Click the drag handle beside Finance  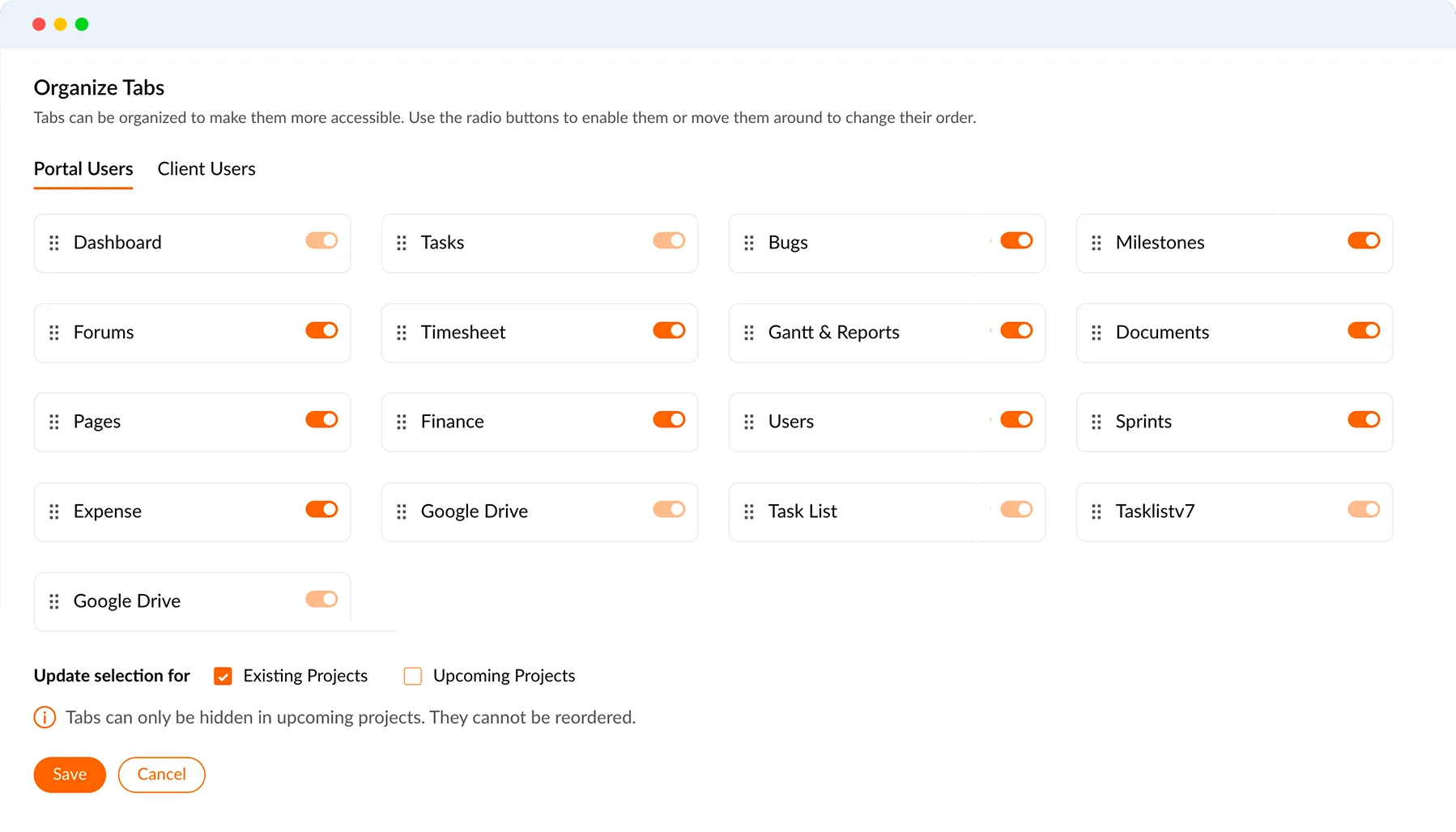[x=402, y=422]
